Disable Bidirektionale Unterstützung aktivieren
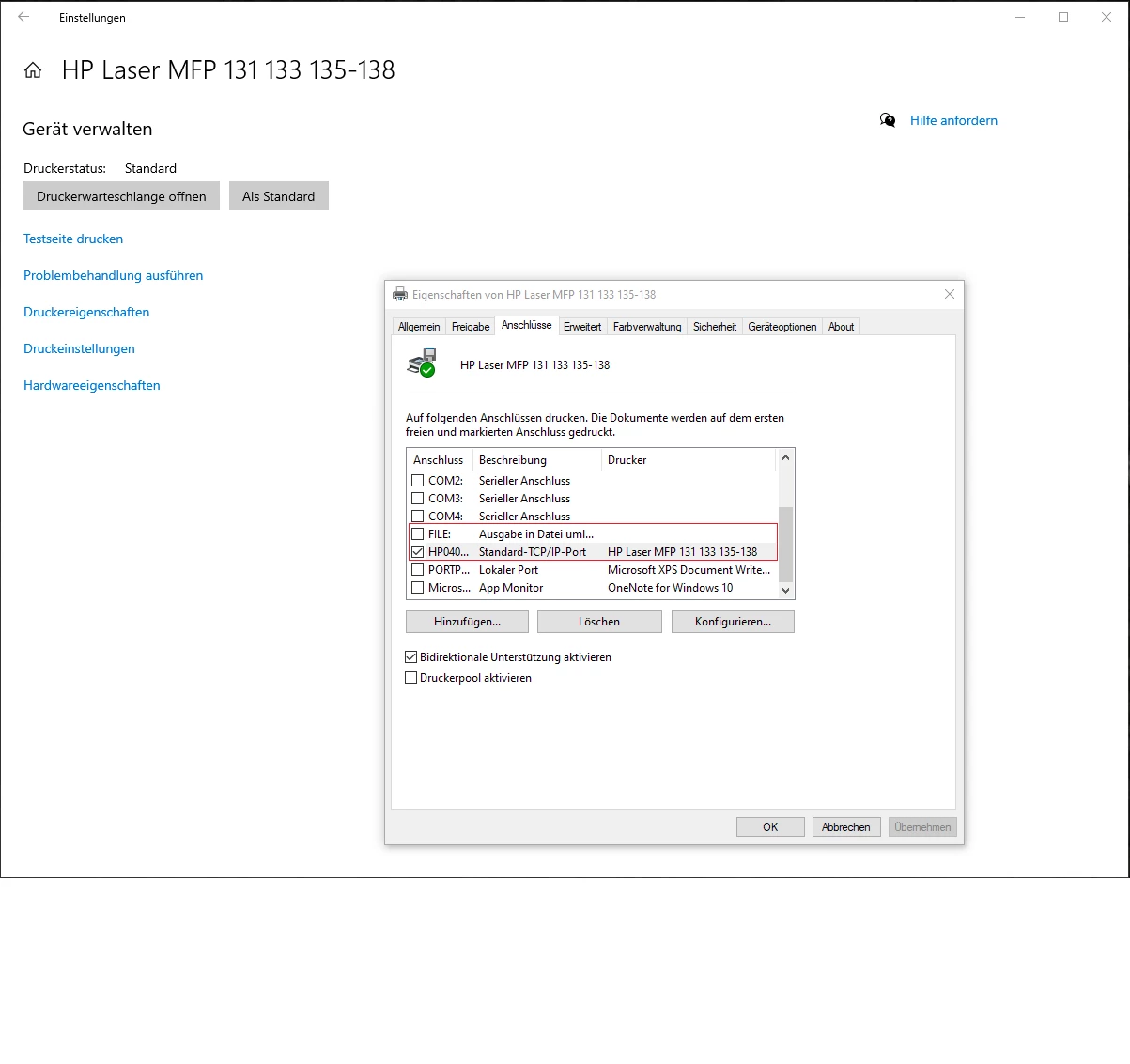The image size is (1130, 1064). [410, 657]
